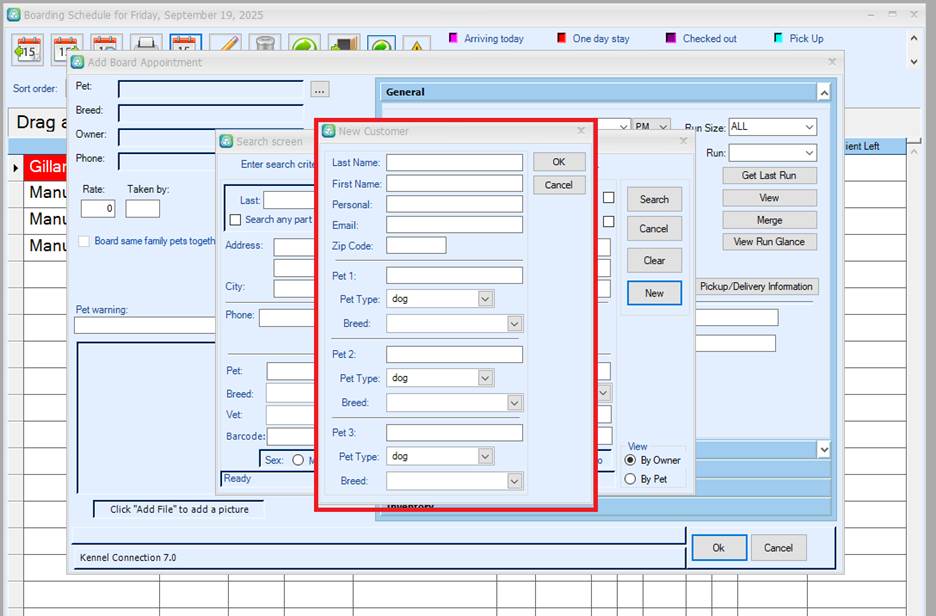Select the By Pet view option

point(630,479)
